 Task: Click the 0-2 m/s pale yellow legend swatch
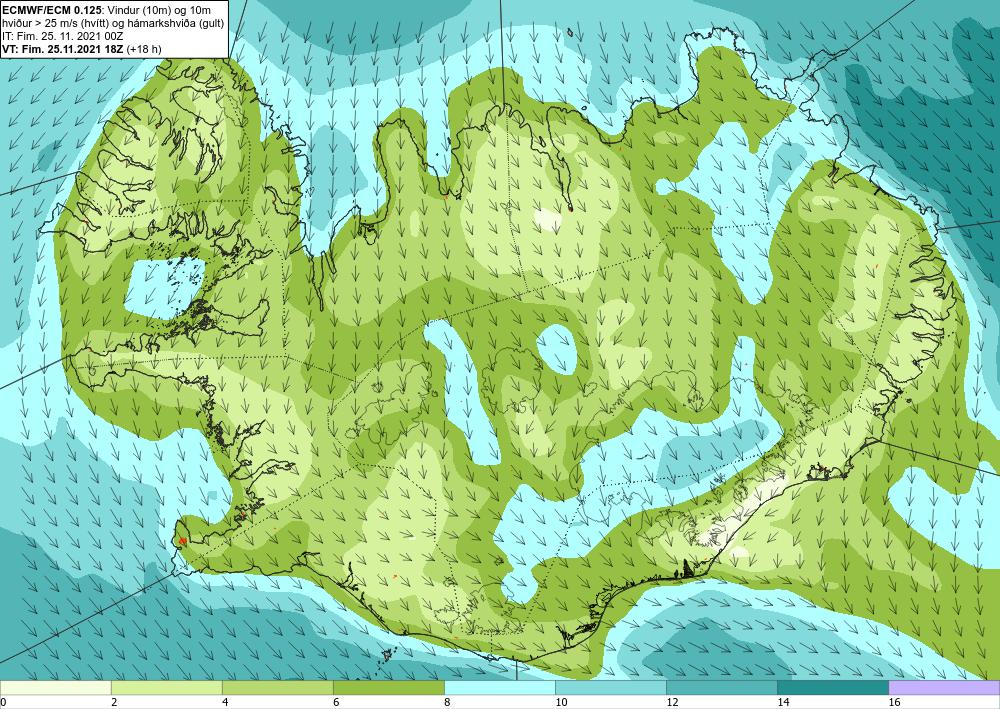click(x=55, y=688)
